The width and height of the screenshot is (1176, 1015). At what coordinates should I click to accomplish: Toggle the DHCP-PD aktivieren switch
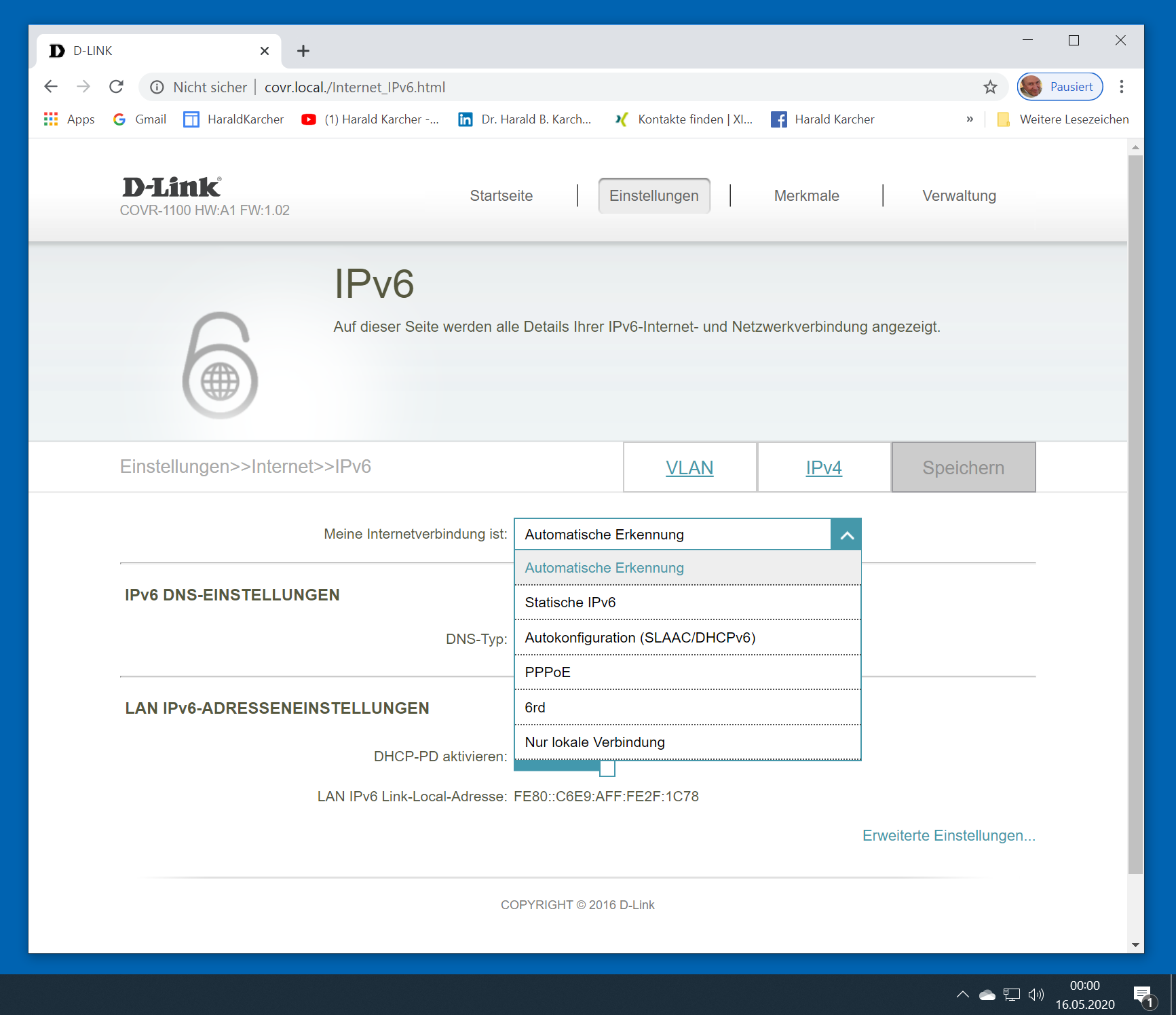tap(565, 767)
